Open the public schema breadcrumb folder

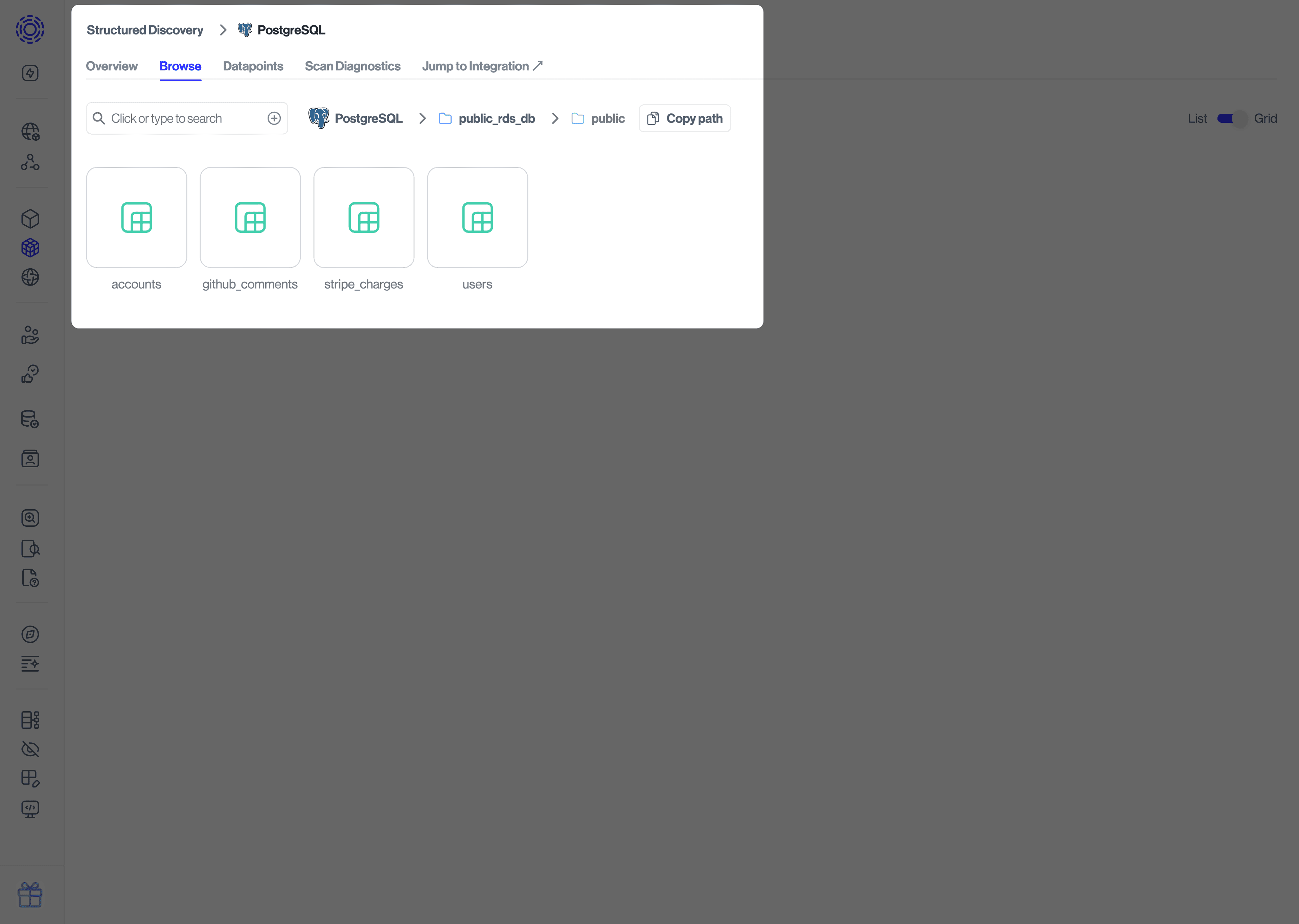click(x=608, y=118)
